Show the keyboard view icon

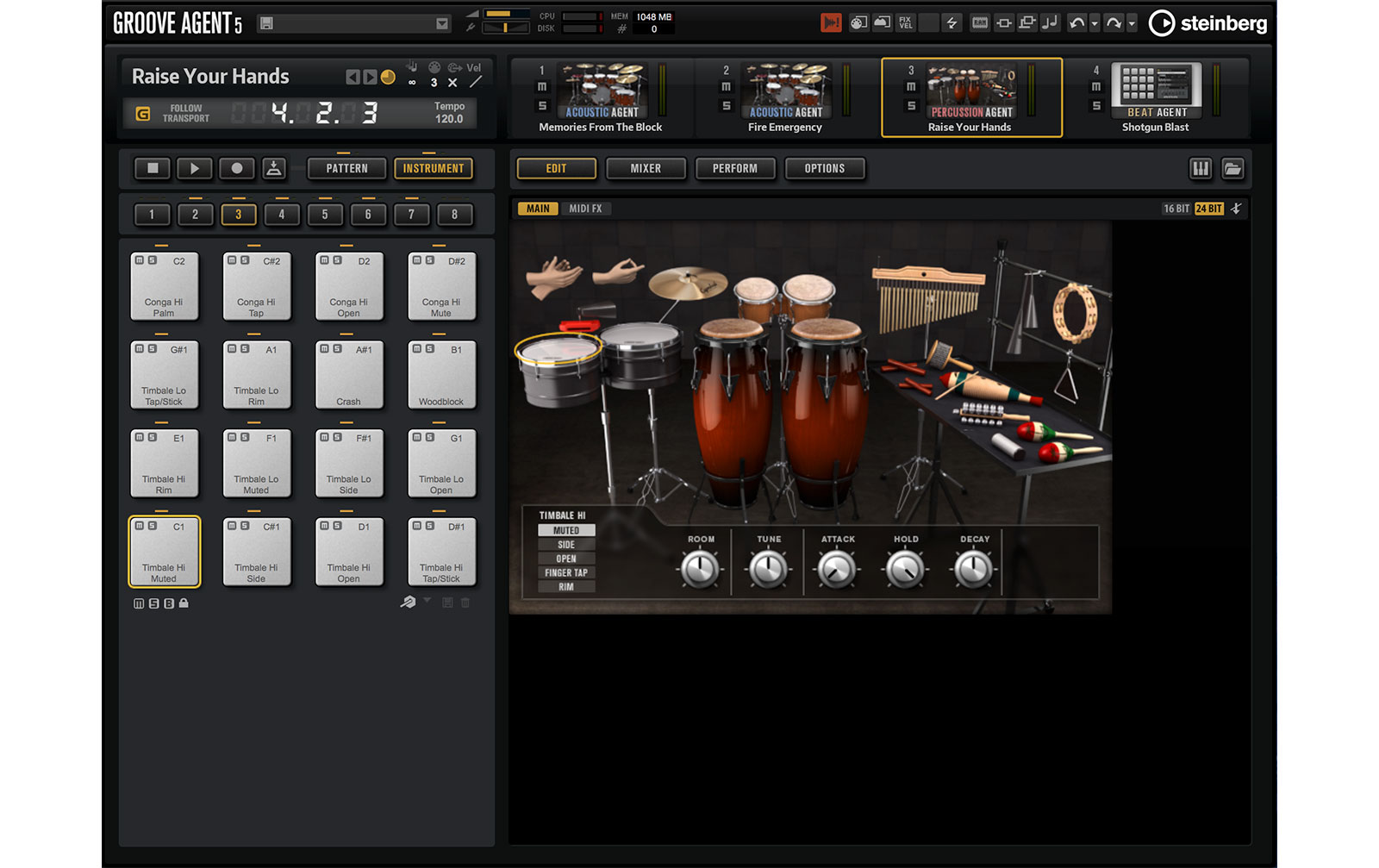[x=1201, y=168]
